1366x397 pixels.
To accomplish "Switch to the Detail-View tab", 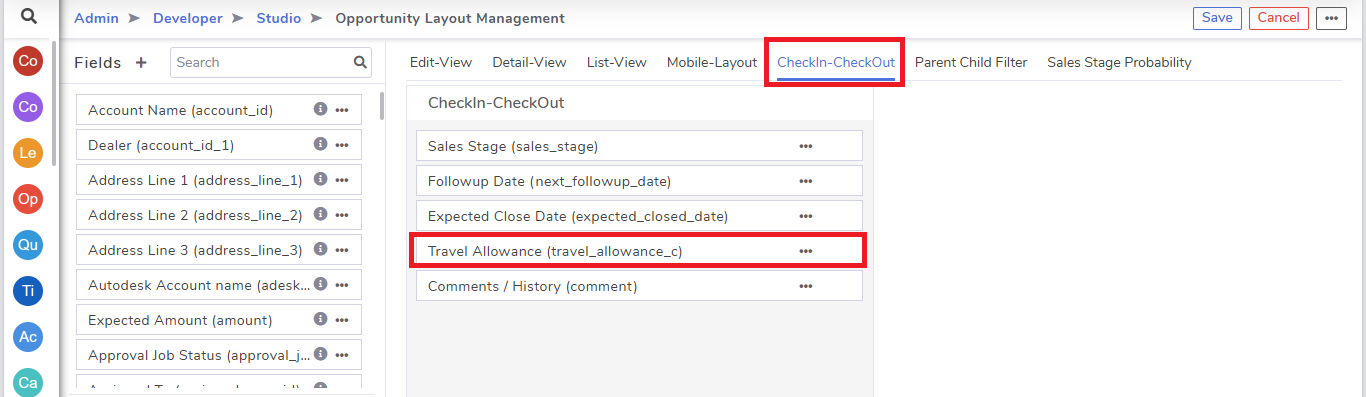I will 529,62.
